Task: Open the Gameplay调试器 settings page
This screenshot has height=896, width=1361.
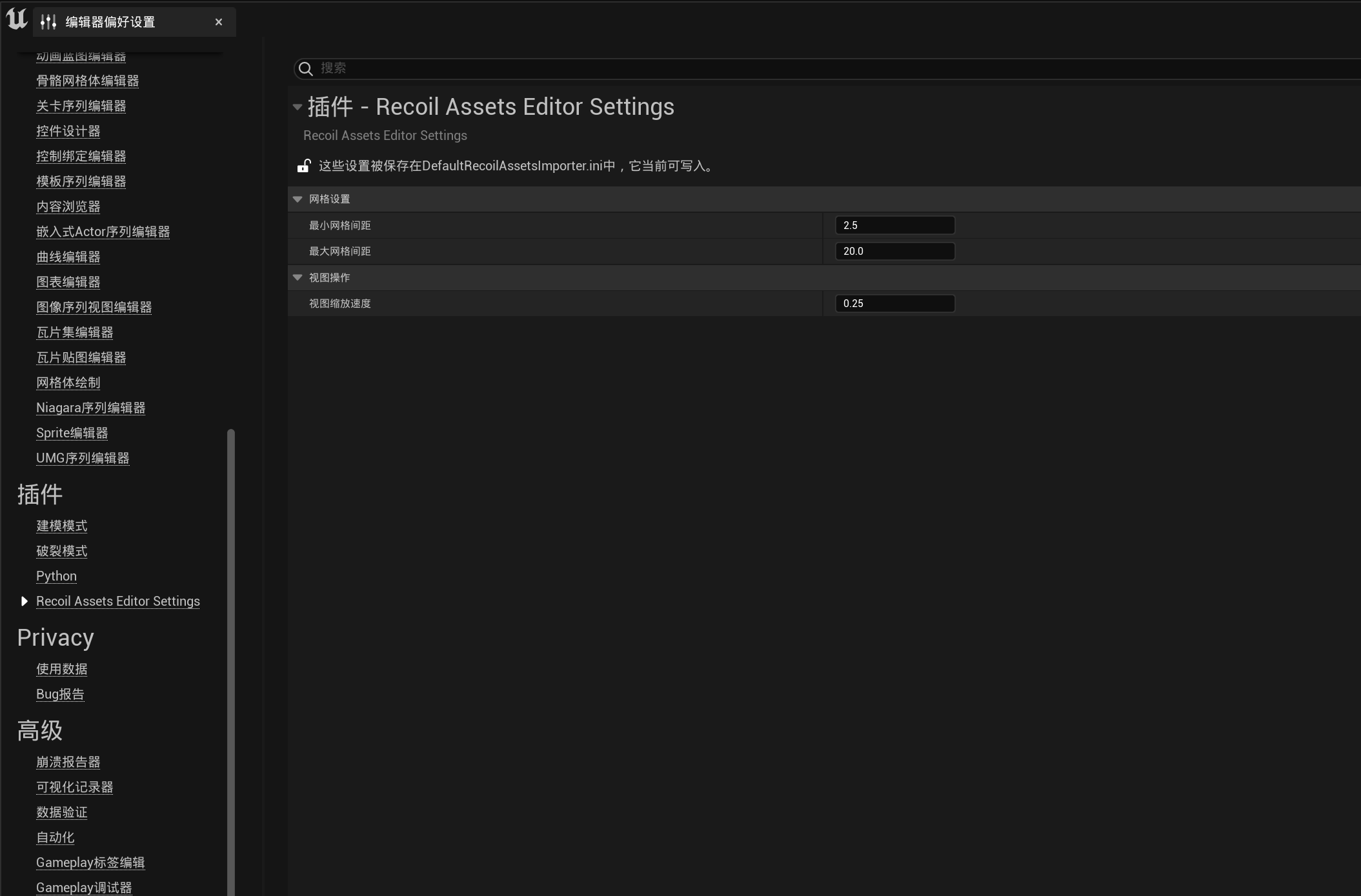Action: click(83, 887)
